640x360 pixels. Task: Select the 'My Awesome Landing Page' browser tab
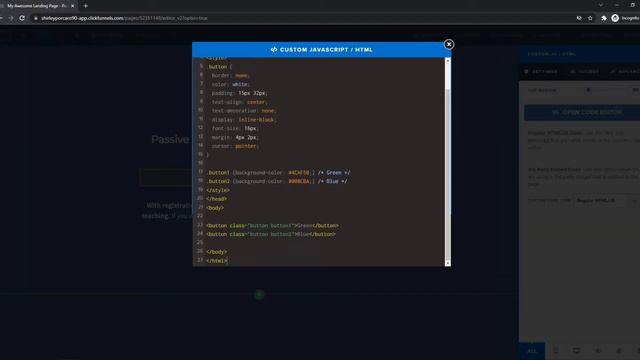point(37,6)
